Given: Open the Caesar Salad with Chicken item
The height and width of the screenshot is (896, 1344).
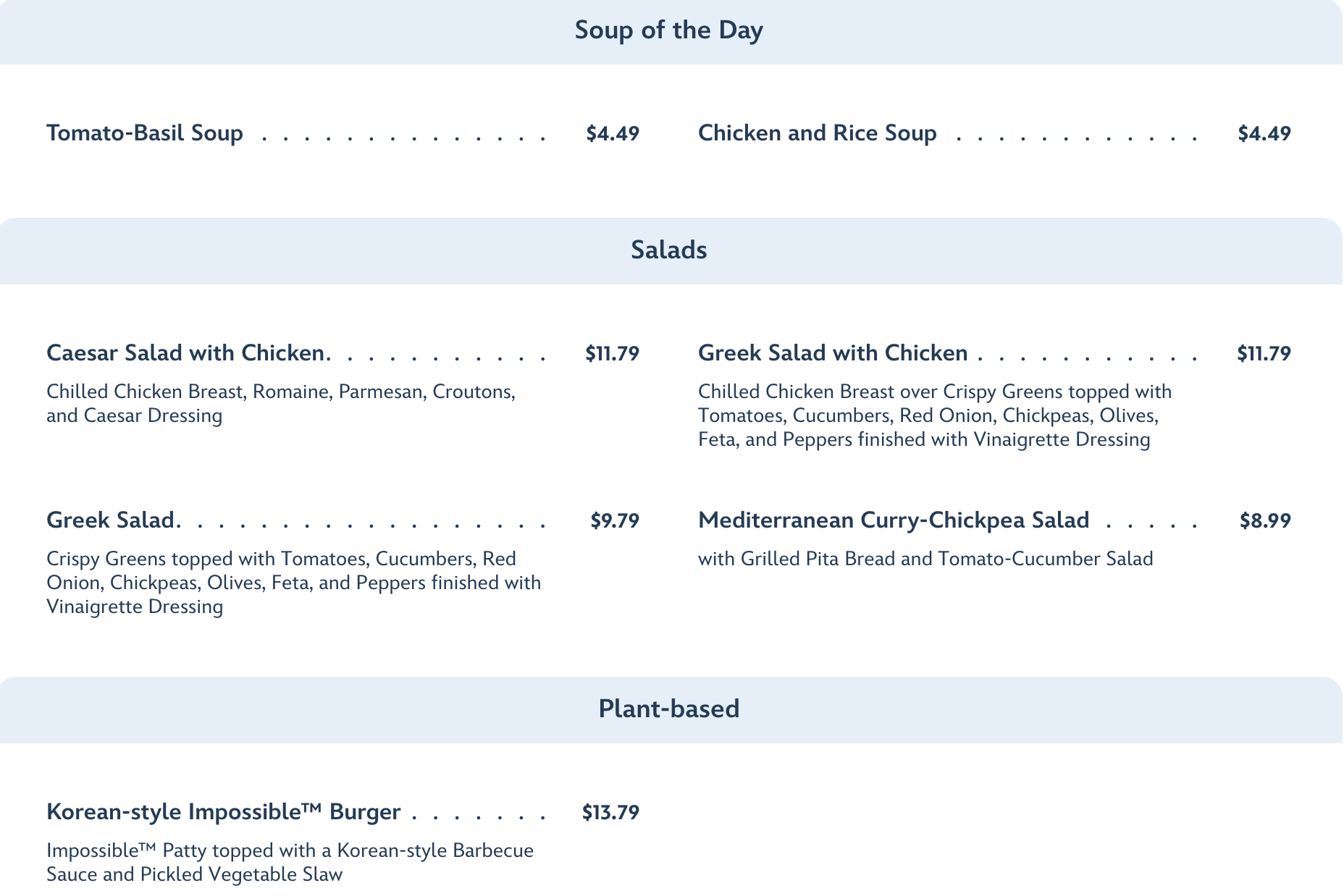Looking at the screenshot, I should (x=187, y=353).
